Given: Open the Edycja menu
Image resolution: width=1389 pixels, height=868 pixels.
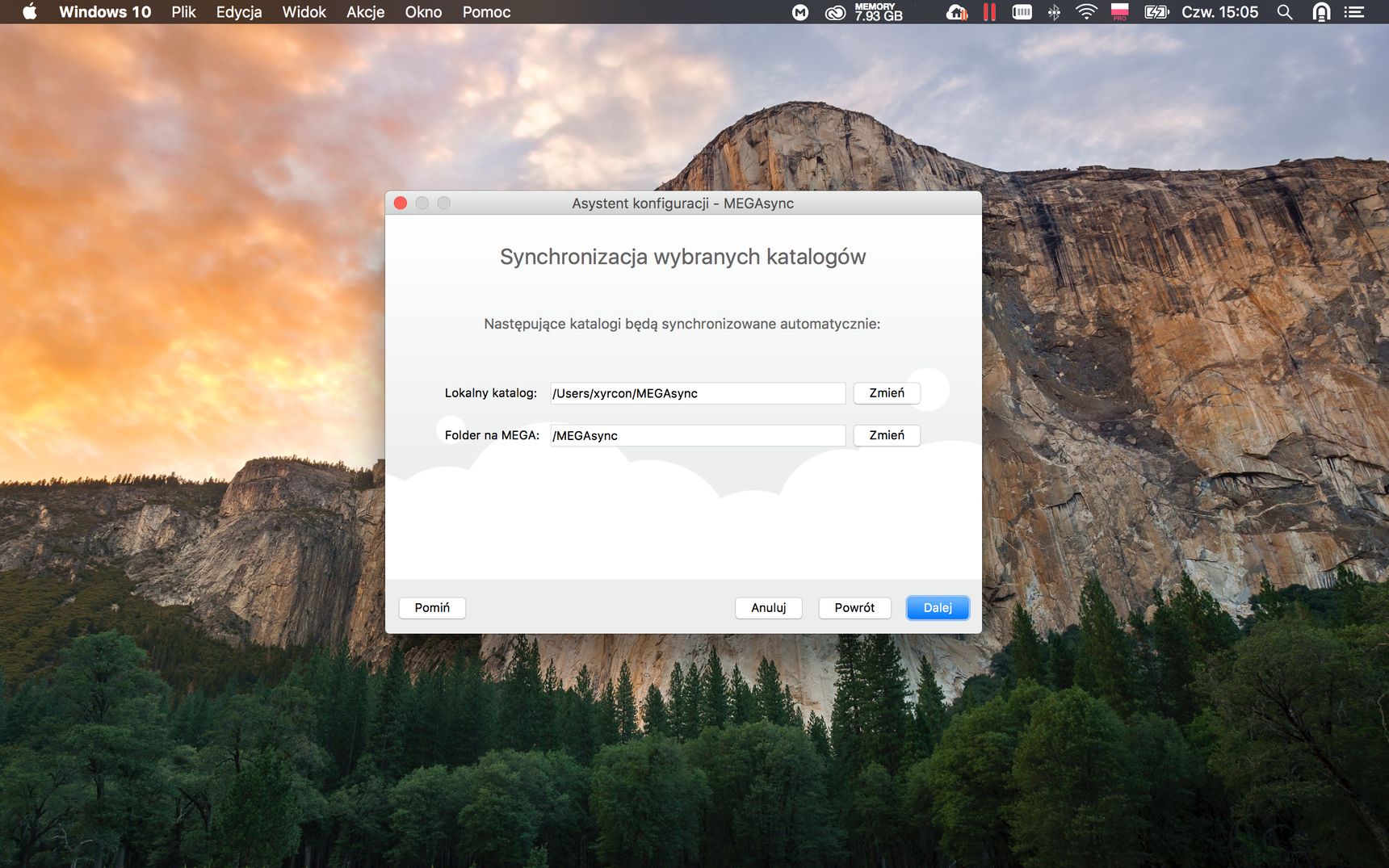Looking at the screenshot, I should 239,12.
